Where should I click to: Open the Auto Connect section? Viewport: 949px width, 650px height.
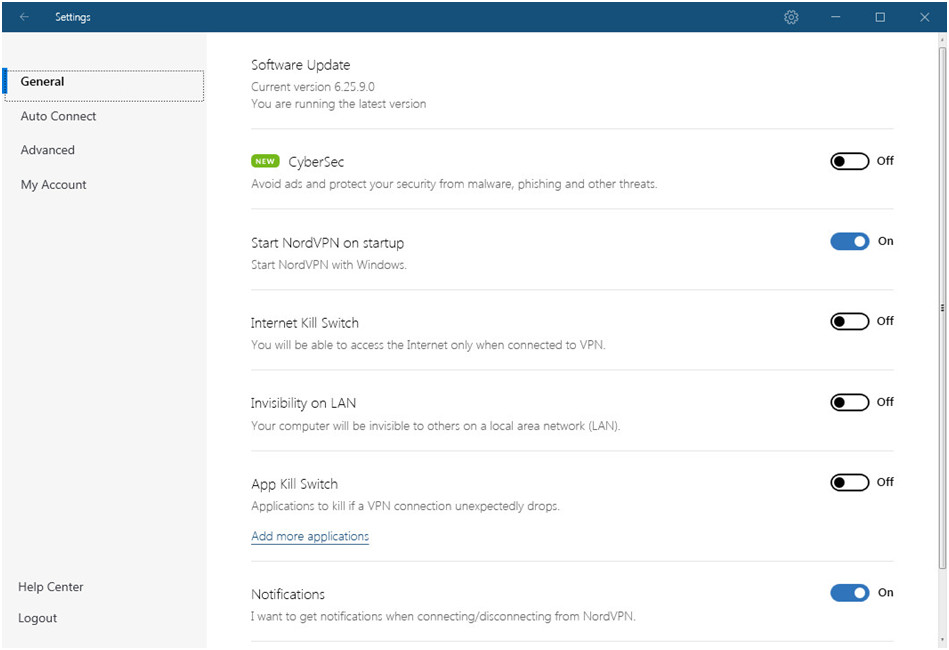(58, 116)
